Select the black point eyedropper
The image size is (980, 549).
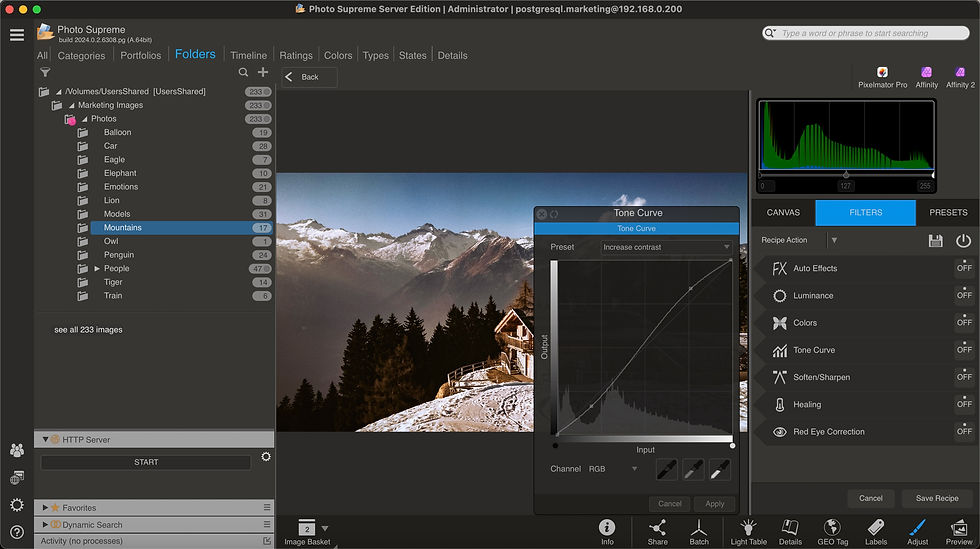(x=666, y=469)
